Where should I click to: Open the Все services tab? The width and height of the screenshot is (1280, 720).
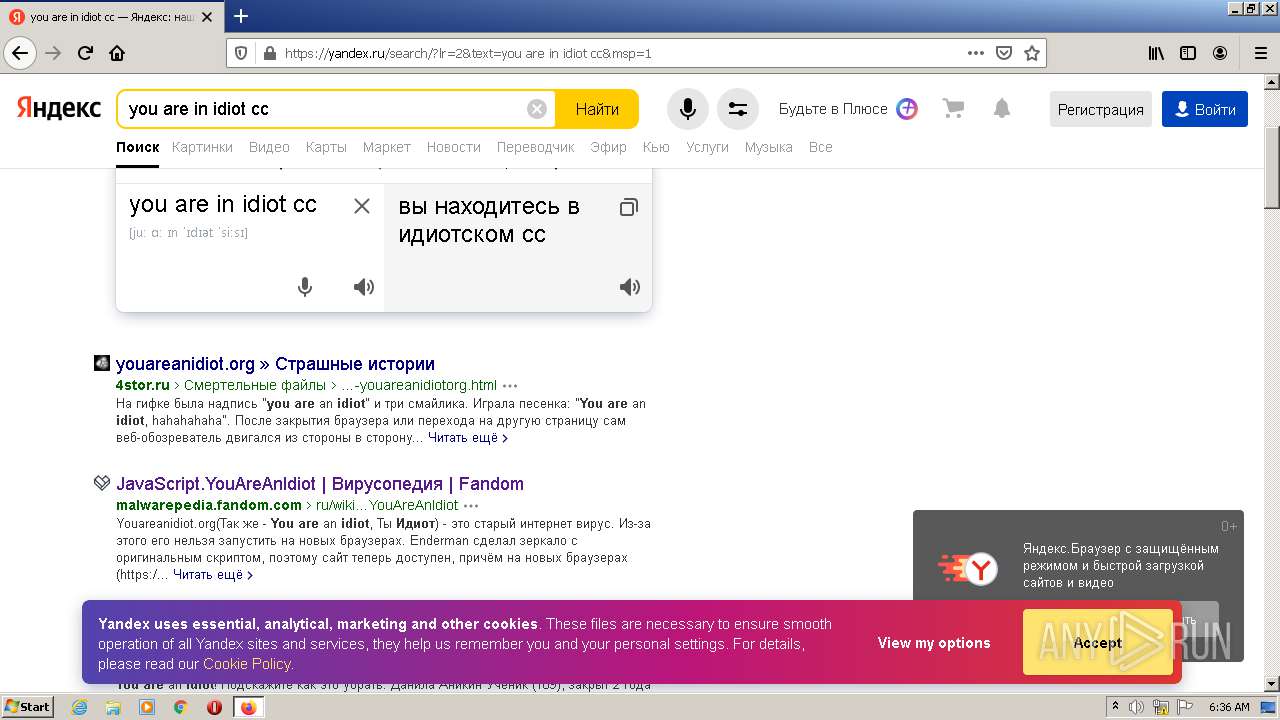[x=820, y=147]
